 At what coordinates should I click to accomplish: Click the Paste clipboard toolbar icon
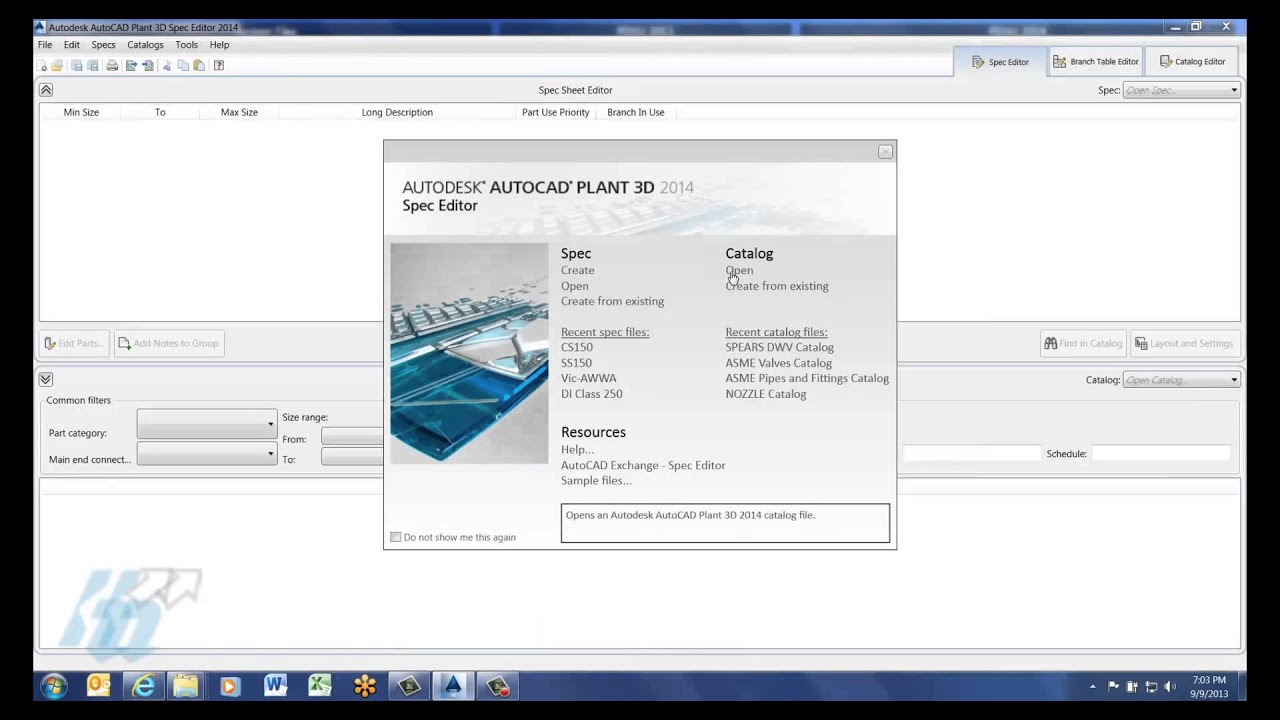click(199, 66)
